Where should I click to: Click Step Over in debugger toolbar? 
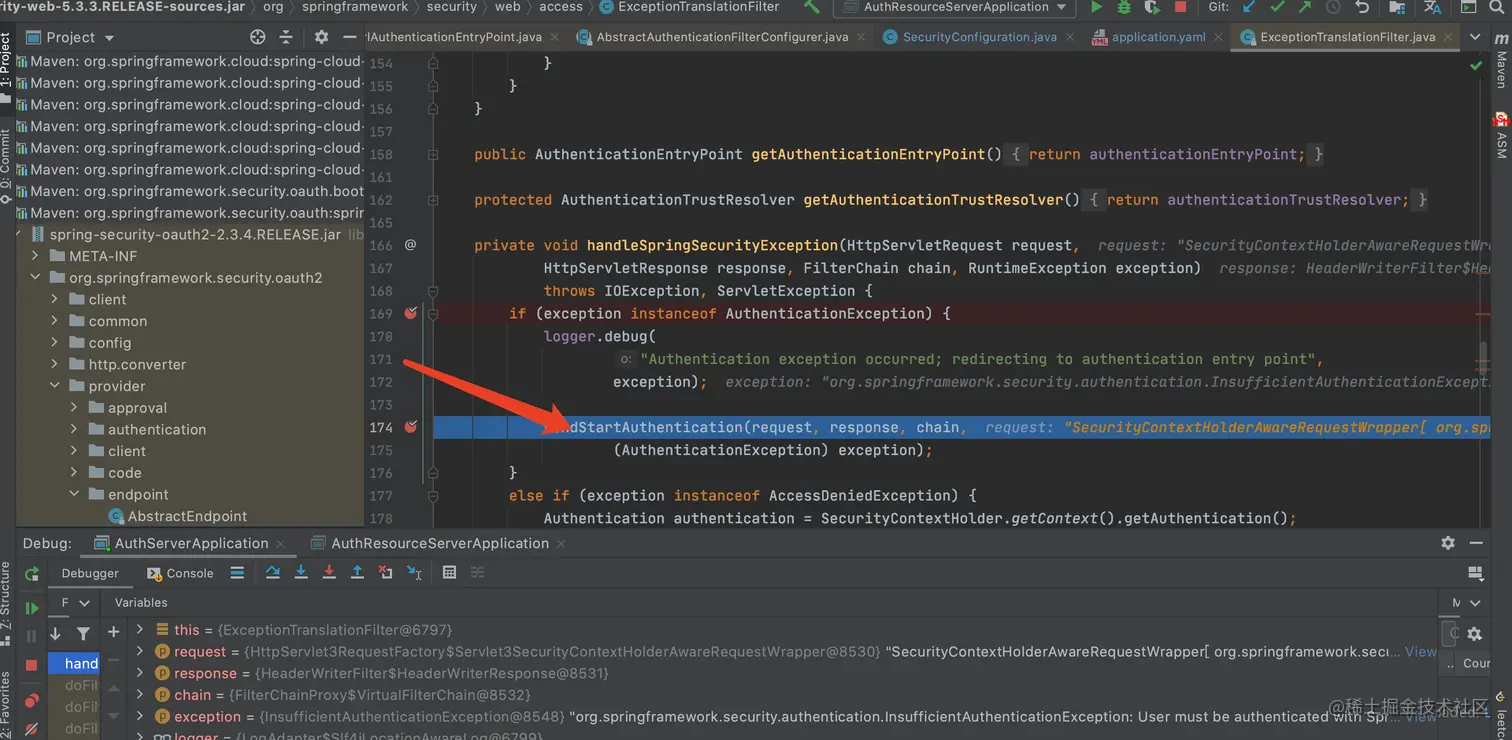[272, 572]
